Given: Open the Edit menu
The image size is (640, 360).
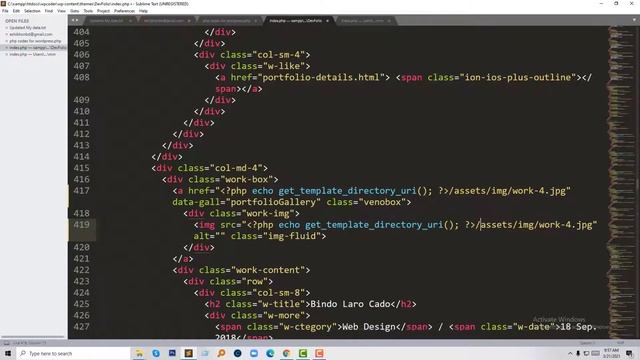Looking at the screenshot, I should (16, 11).
